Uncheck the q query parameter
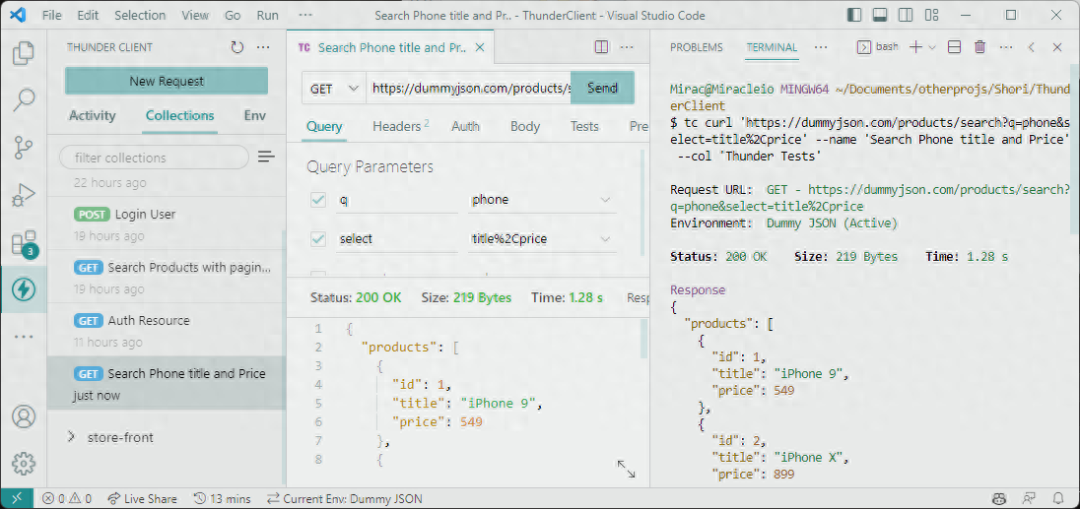1080x509 pixels. (318, 200)
